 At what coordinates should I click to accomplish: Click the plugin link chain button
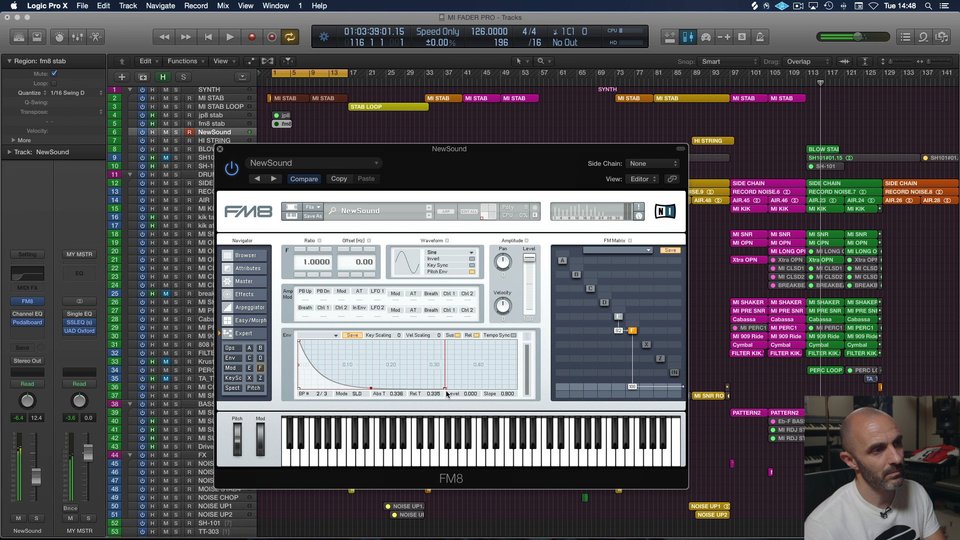click(672, 179)
